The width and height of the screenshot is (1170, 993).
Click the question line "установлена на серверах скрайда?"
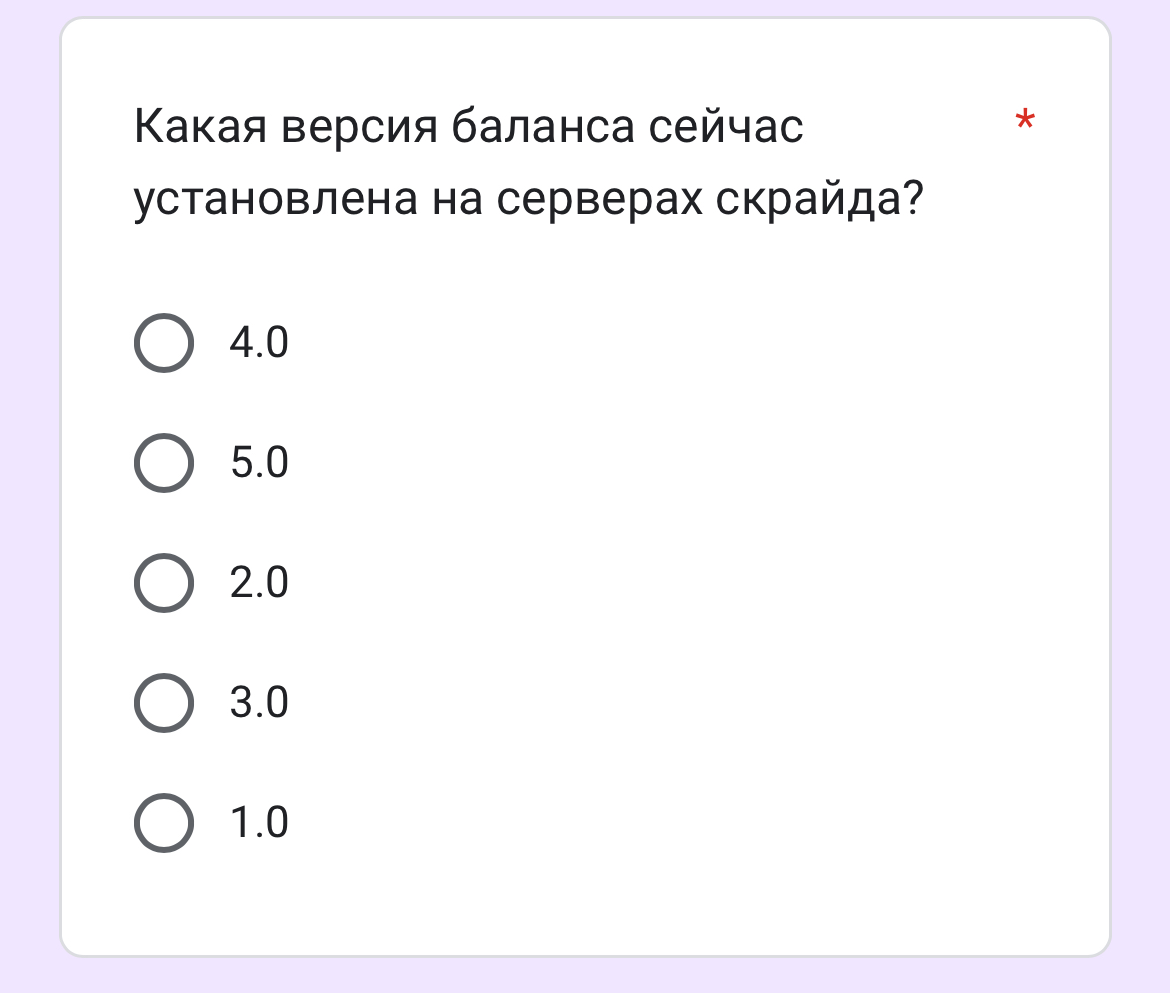[528, 202]
